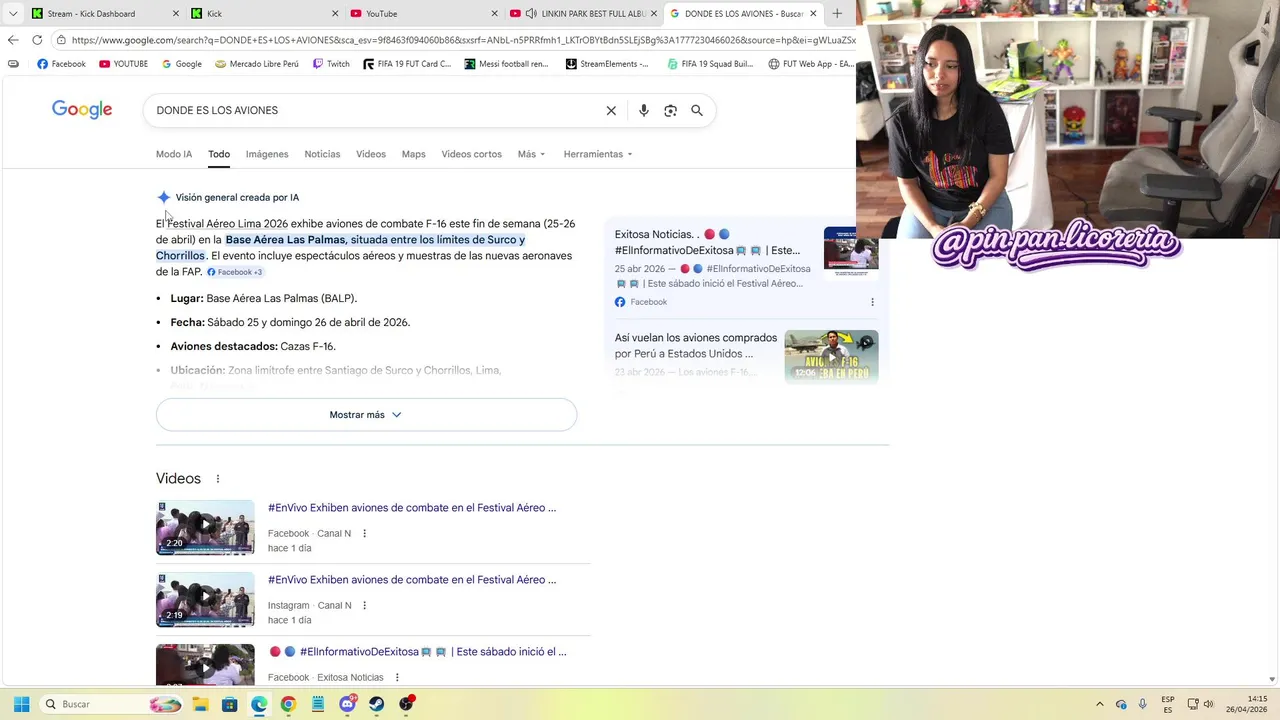Open File Explorer from the taskbar

(x=200, y=704)
